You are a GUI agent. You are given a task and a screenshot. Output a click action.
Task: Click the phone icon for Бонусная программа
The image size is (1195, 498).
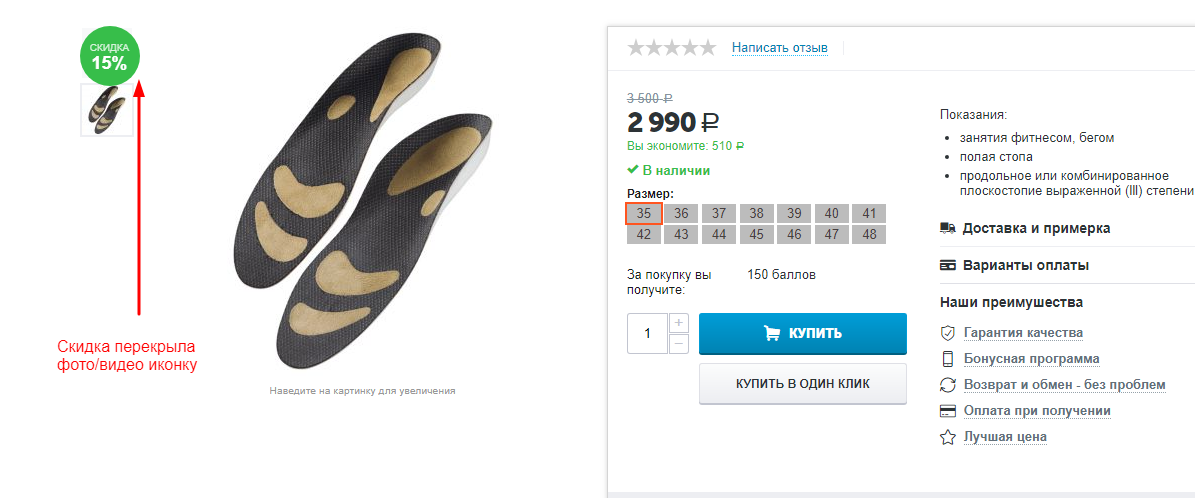(948, 359)
